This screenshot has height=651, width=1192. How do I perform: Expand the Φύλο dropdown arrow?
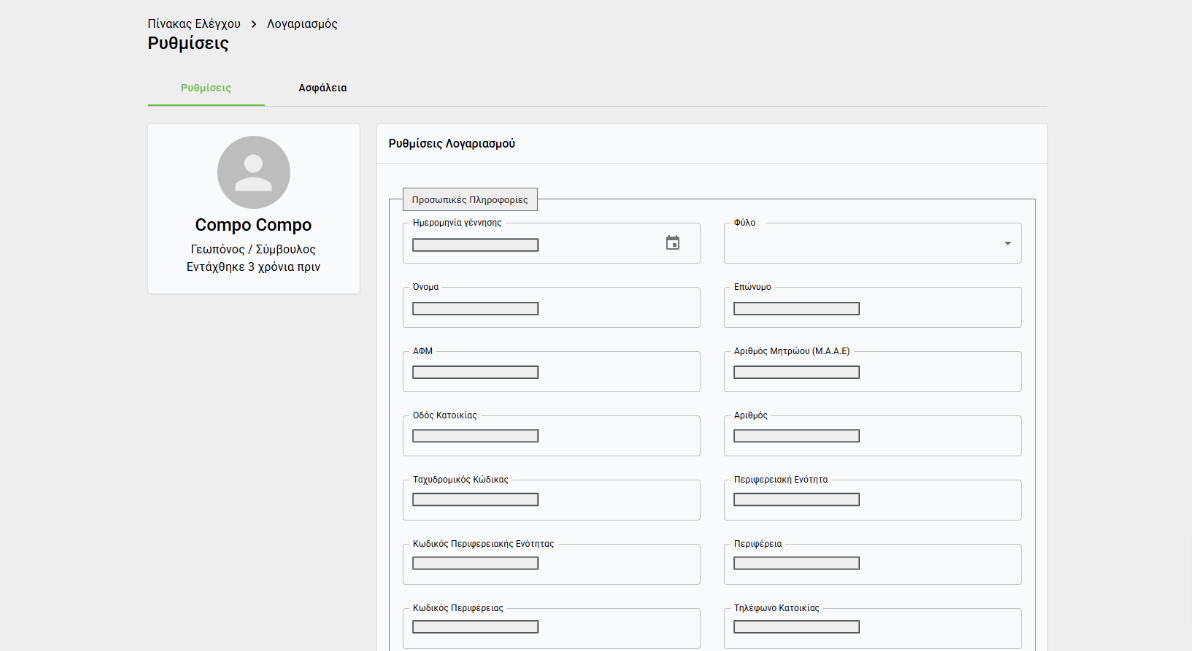click(1007, 243)
